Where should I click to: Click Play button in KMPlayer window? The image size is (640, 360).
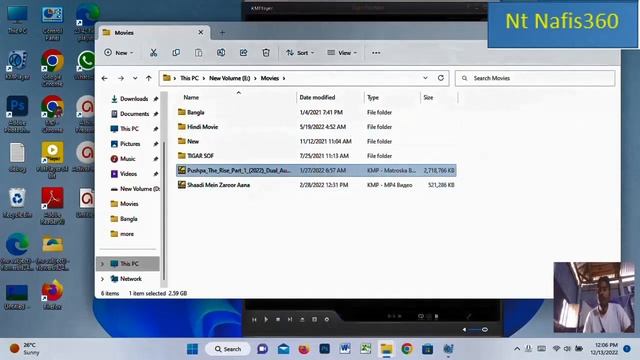pyautogui.click(x=266, y=320)
